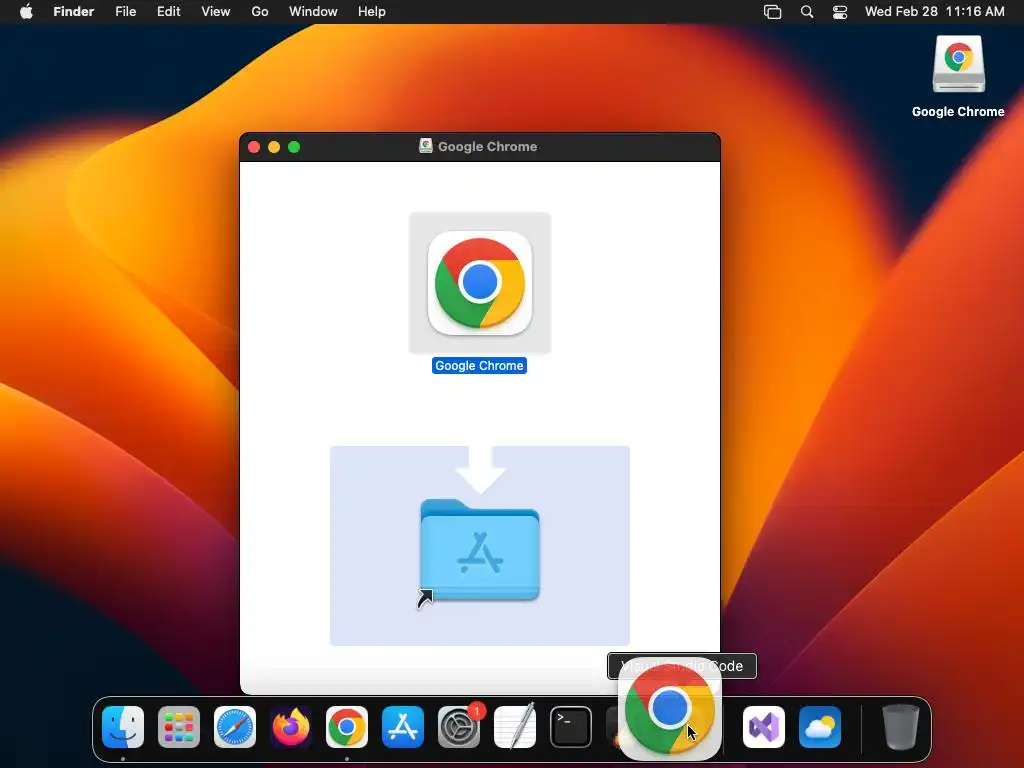Click the Google Chrome desktop volume label

pos(958,112)
